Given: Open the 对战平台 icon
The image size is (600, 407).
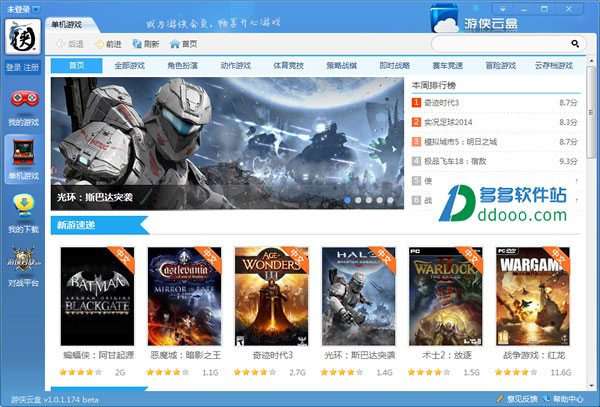Looking at the screenshot, I should (24, 259).
